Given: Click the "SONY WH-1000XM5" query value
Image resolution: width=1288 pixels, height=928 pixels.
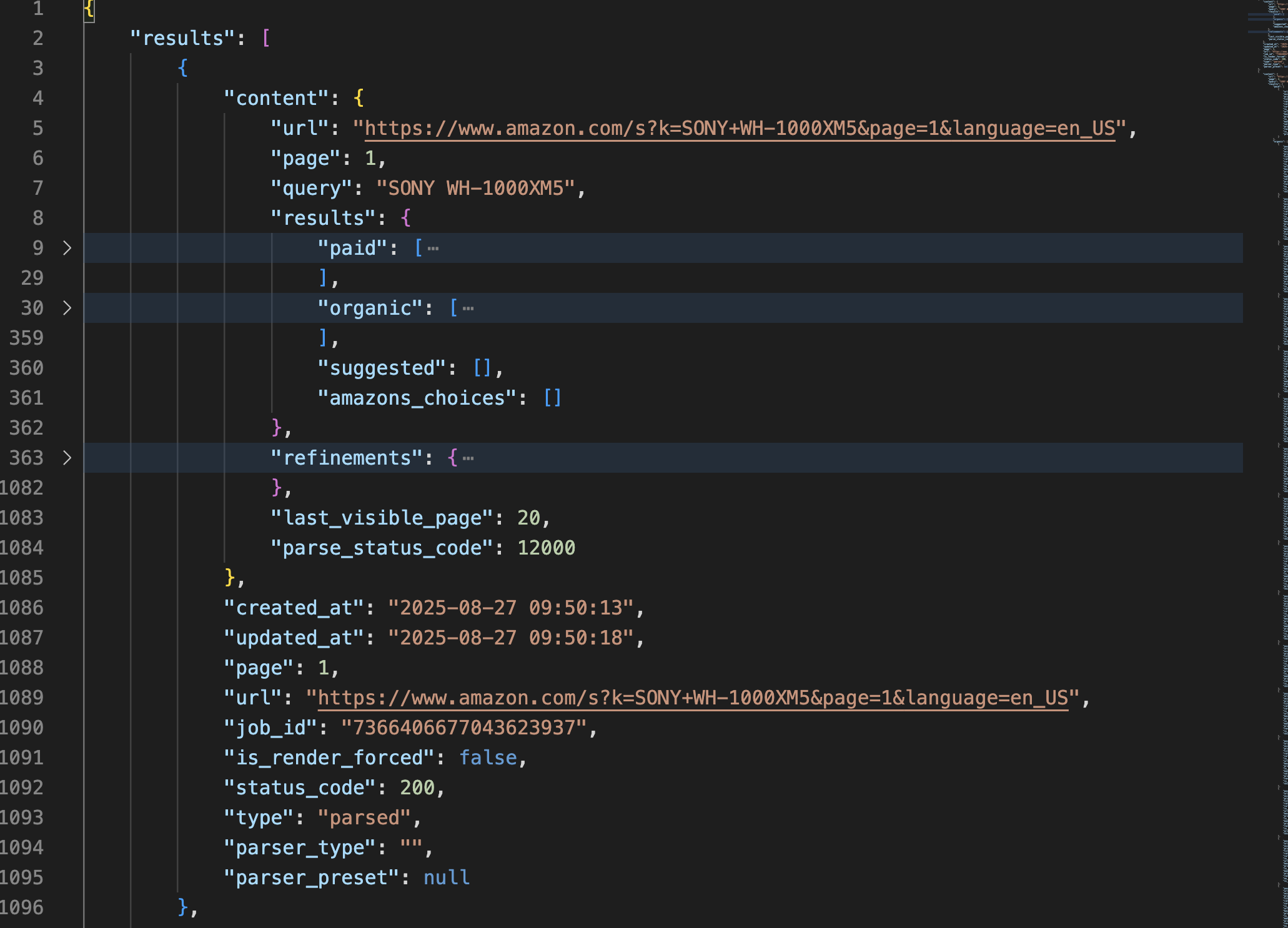Looking at the screenshot, I should point(475,188).
